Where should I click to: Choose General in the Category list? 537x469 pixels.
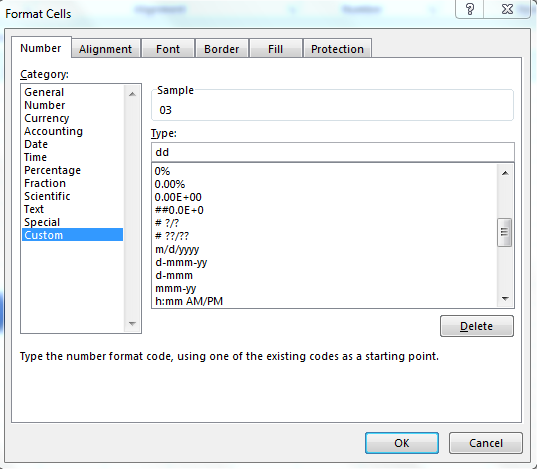tap(72, 92)
